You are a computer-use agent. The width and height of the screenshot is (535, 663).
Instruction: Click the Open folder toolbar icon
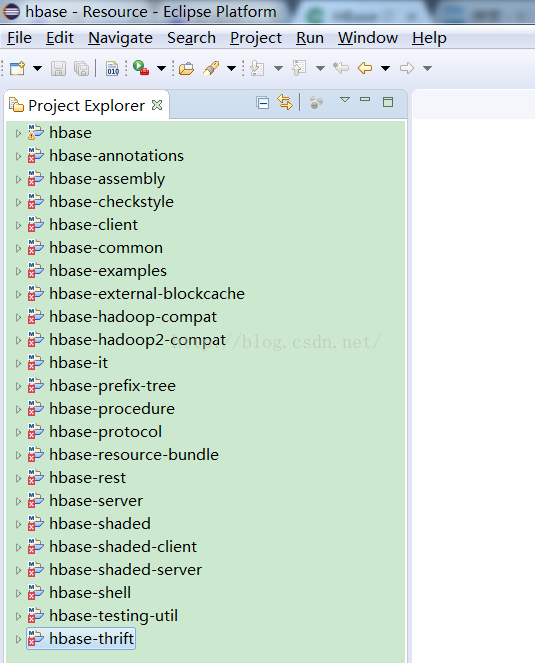186,68
